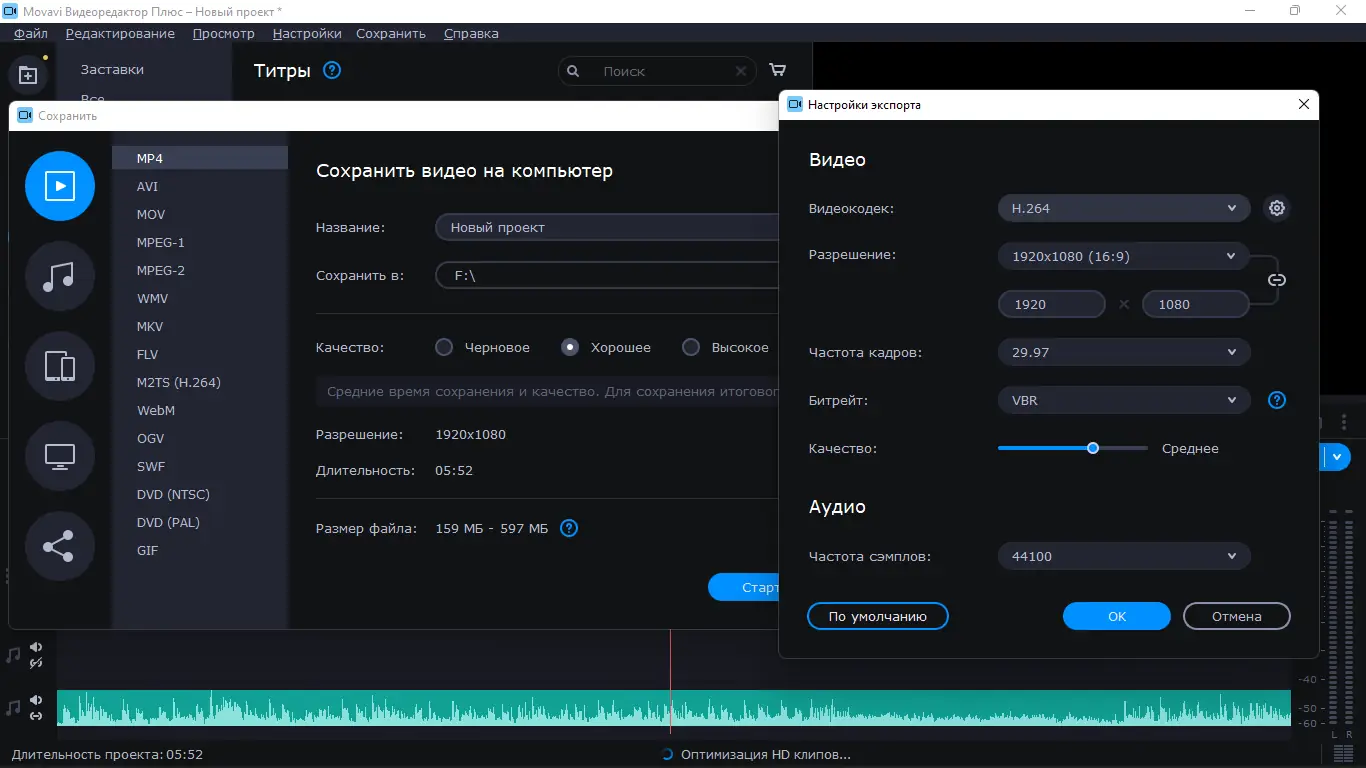Open the Битрейт VBR dropdown
This screenshot has width=1366, height=768.
pos(1124,400)
